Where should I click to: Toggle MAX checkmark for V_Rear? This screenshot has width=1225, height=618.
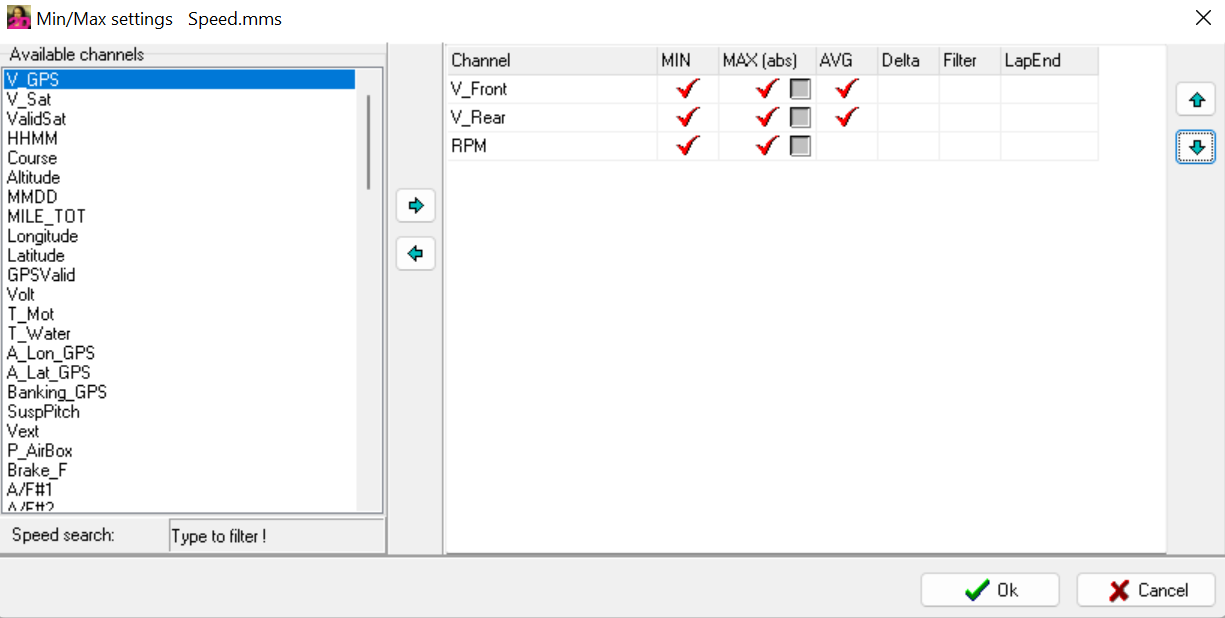[767, 118]
